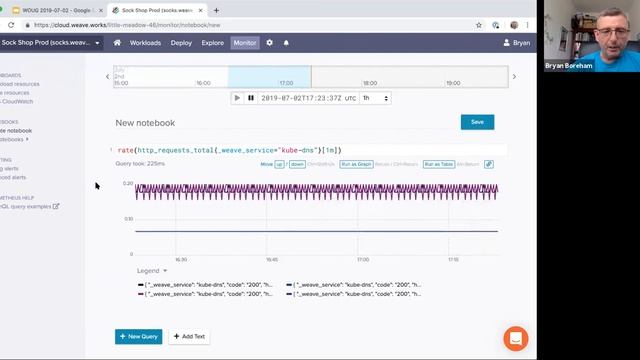The width and height of the screenshot is (640, 360).
Task: Open the settings gear icon
Action: [x=269, y=42]
